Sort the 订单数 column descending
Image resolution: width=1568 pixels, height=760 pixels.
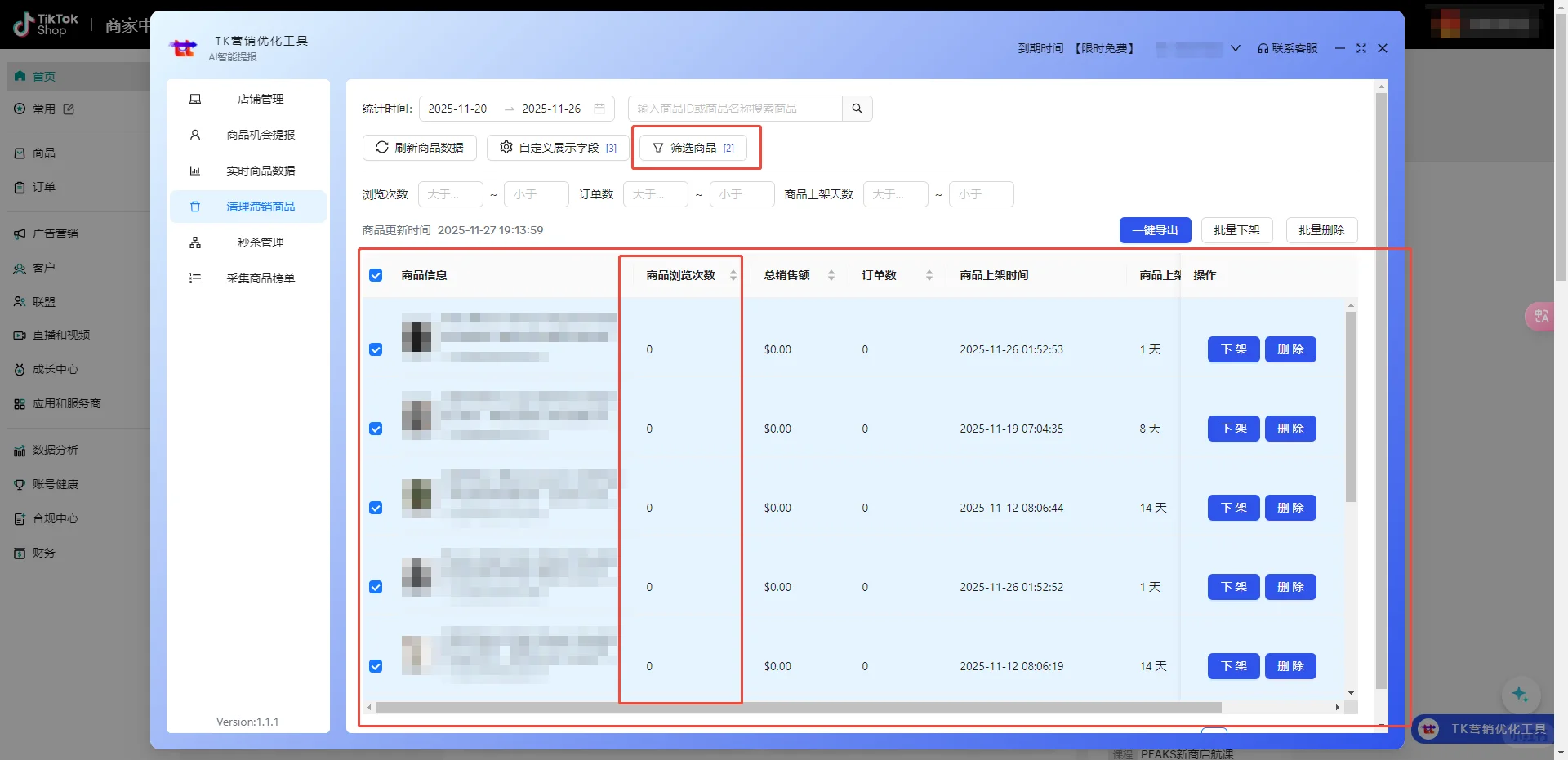(x=929, y=278)
